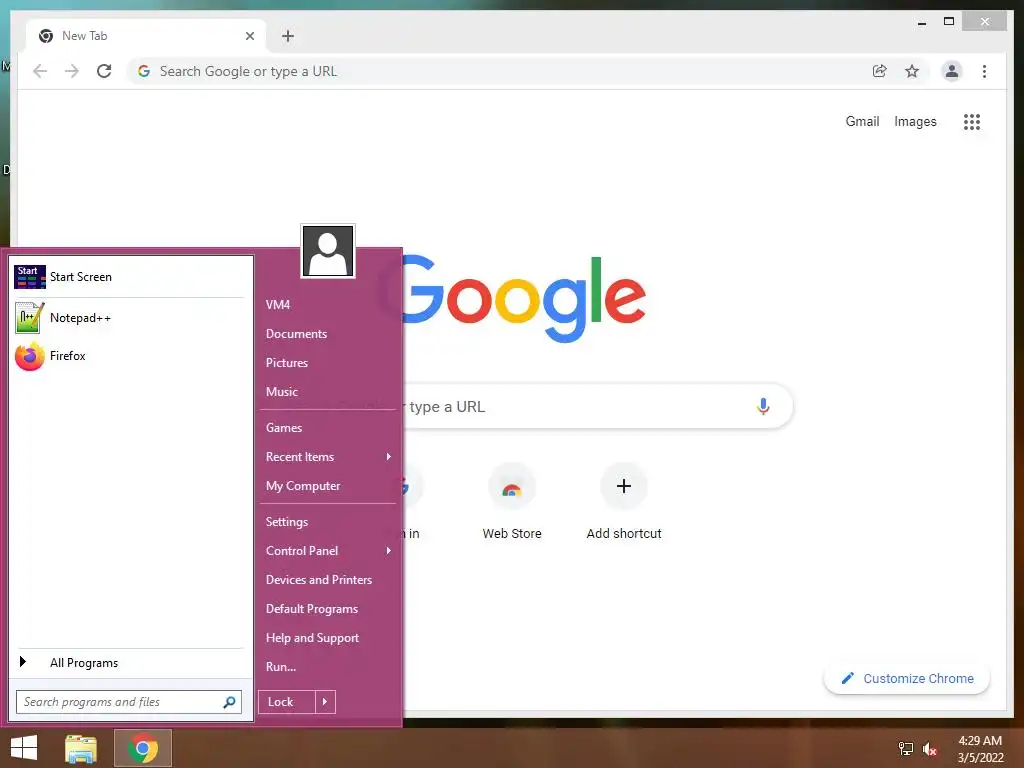Screen dimensions: 1024x768
Task: Open Chrome three-dot menu
Action: (984, 71)
